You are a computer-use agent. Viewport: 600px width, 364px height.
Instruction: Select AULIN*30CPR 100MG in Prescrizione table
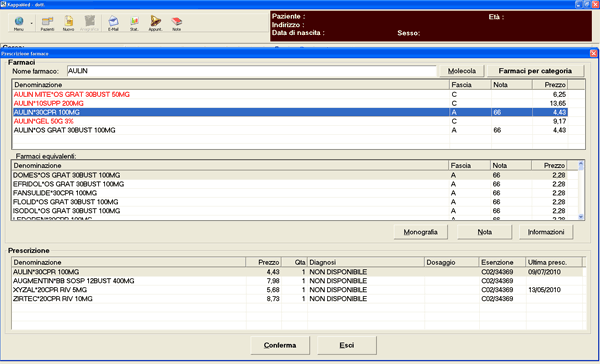pyautogui.click(x=297, y=272)
